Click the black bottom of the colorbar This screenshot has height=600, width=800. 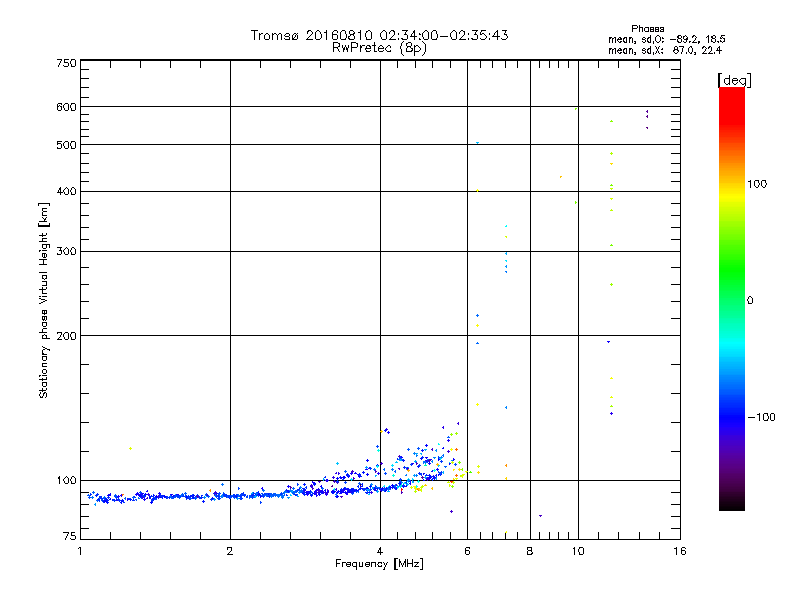732,505
